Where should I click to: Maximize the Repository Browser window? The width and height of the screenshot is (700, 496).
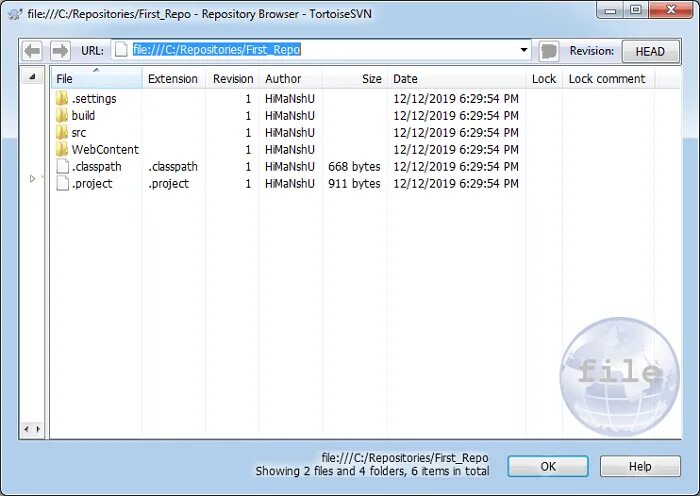[636, 10]
